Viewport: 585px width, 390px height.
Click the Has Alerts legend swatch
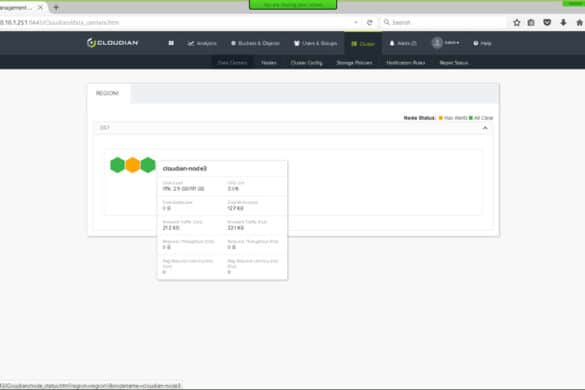[x=441, y=118]
